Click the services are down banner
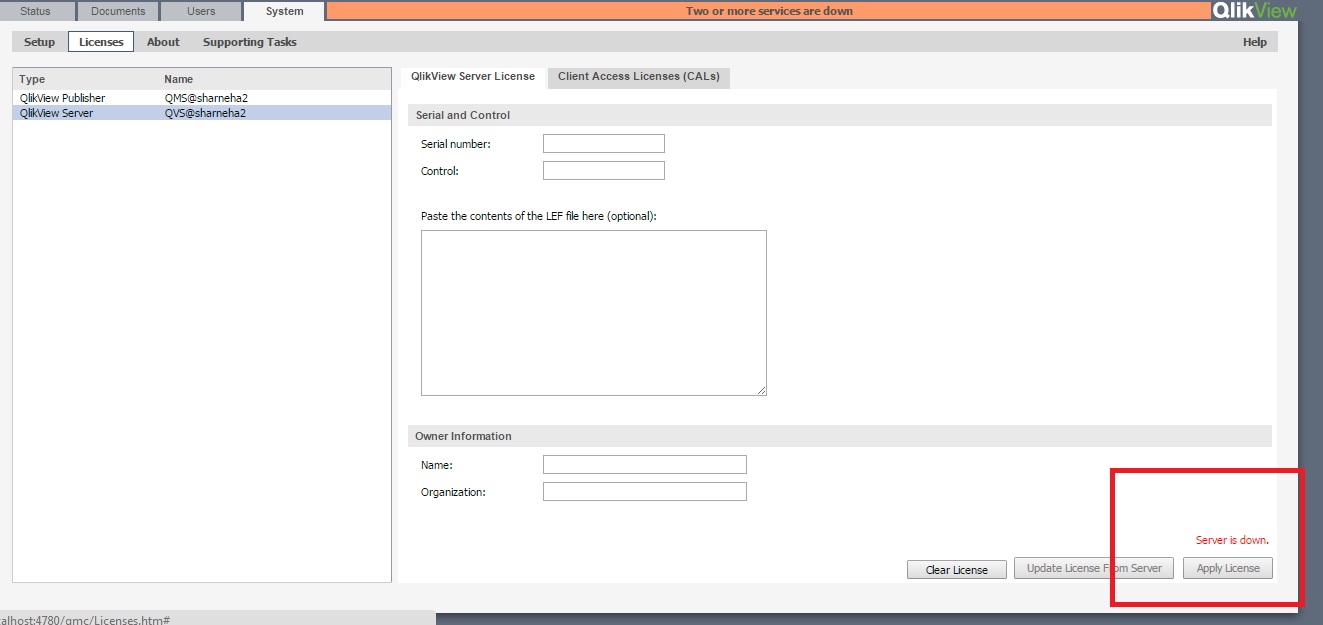The height and width of the screenshot is (625, 1323). pyautogui.click(x=769, y=11)
